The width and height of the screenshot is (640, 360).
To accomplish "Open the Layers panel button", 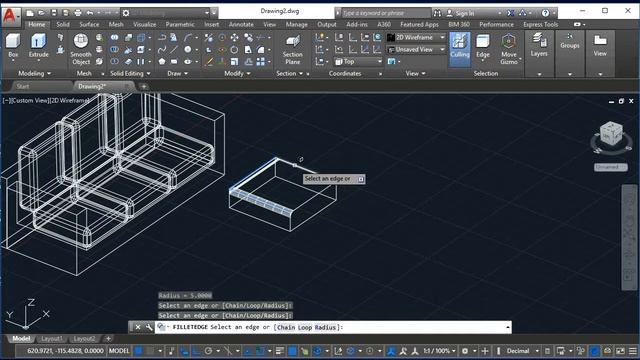I will coord(539,45).
